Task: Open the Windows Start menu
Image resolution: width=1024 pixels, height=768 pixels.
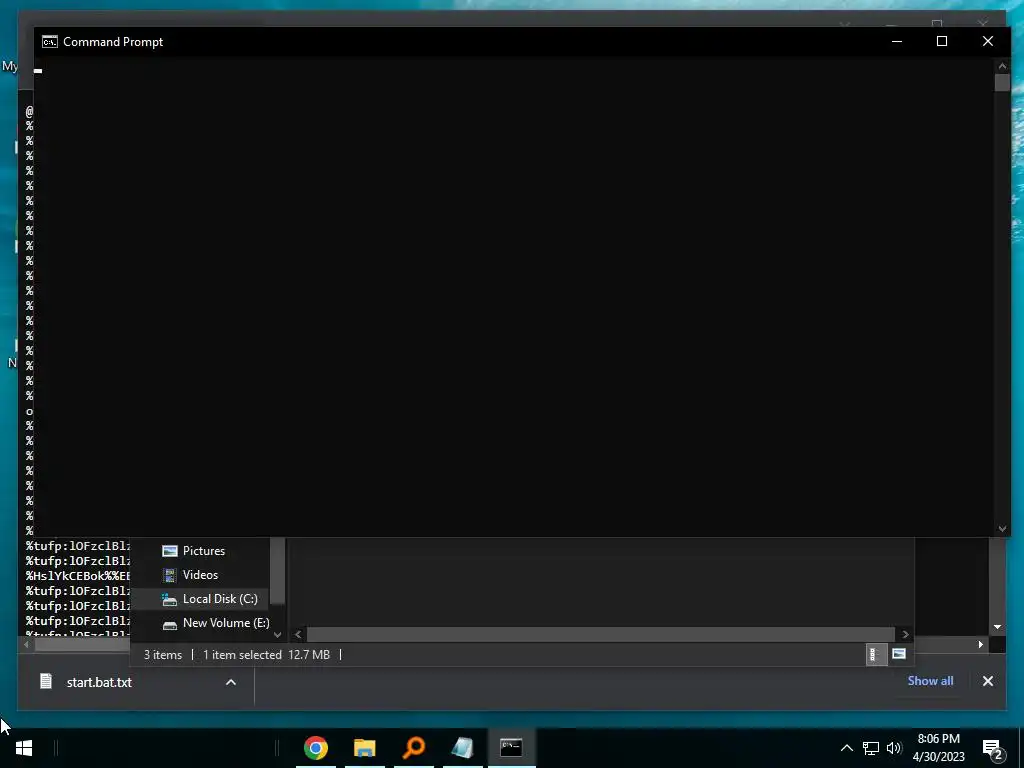Action: click(24, 748)
